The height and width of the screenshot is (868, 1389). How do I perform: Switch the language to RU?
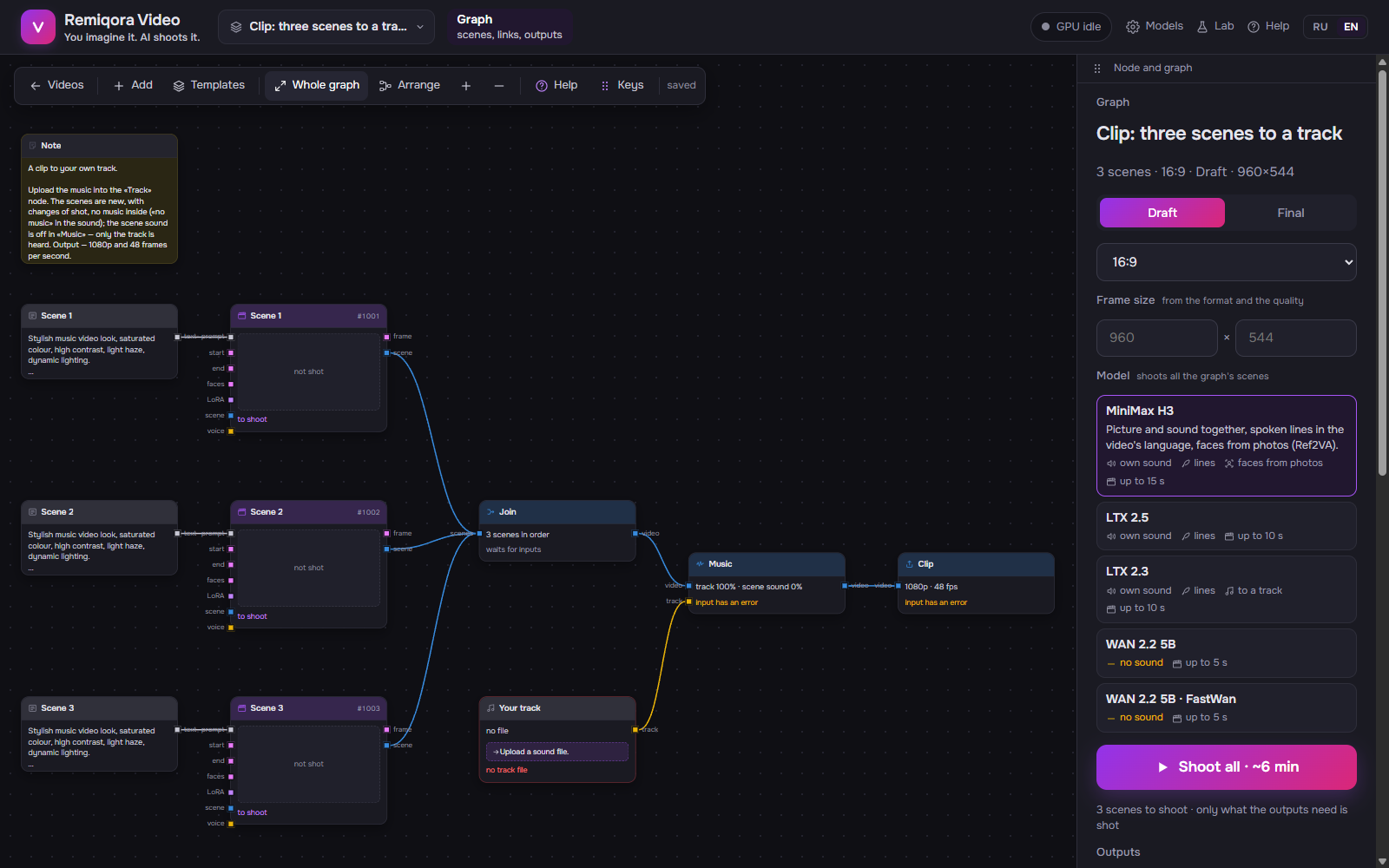click(x=1320, y=27)
